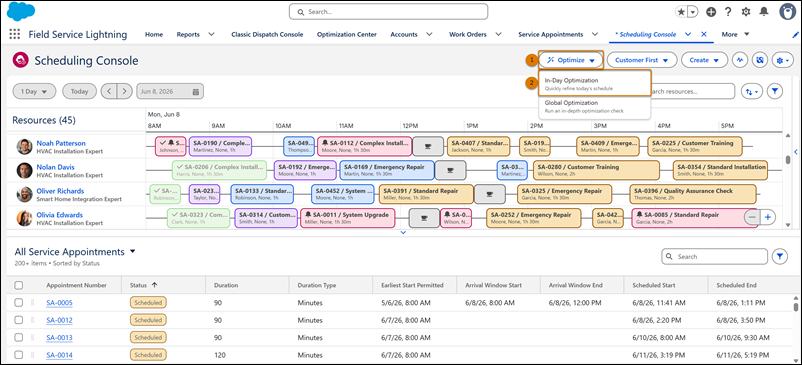The width and height of the screenshot is (802, 365).
Task: Click the appointments list Search field
Action: (x=715, y=257)
